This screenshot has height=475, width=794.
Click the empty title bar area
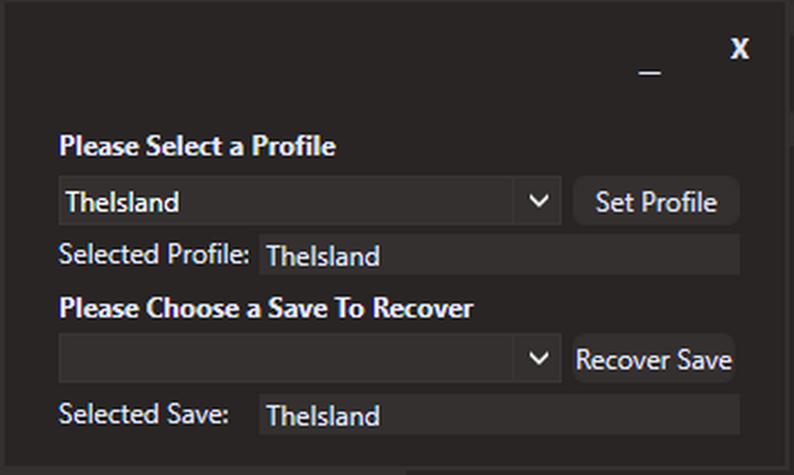click(300, 50)
